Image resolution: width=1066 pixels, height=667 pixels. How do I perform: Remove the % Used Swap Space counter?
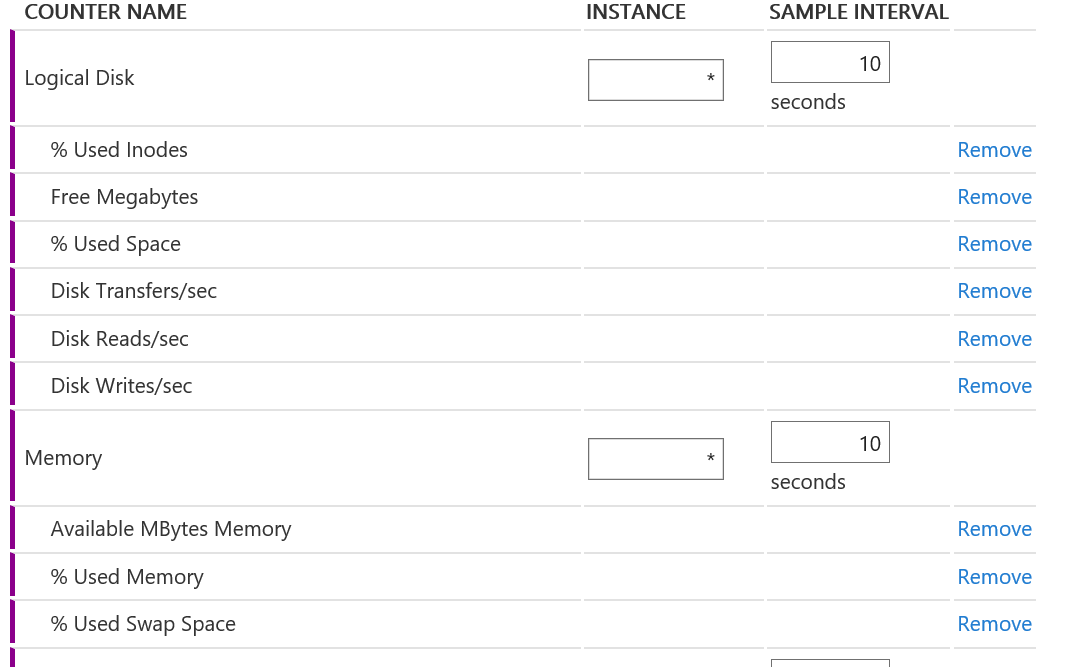point(994,623)
